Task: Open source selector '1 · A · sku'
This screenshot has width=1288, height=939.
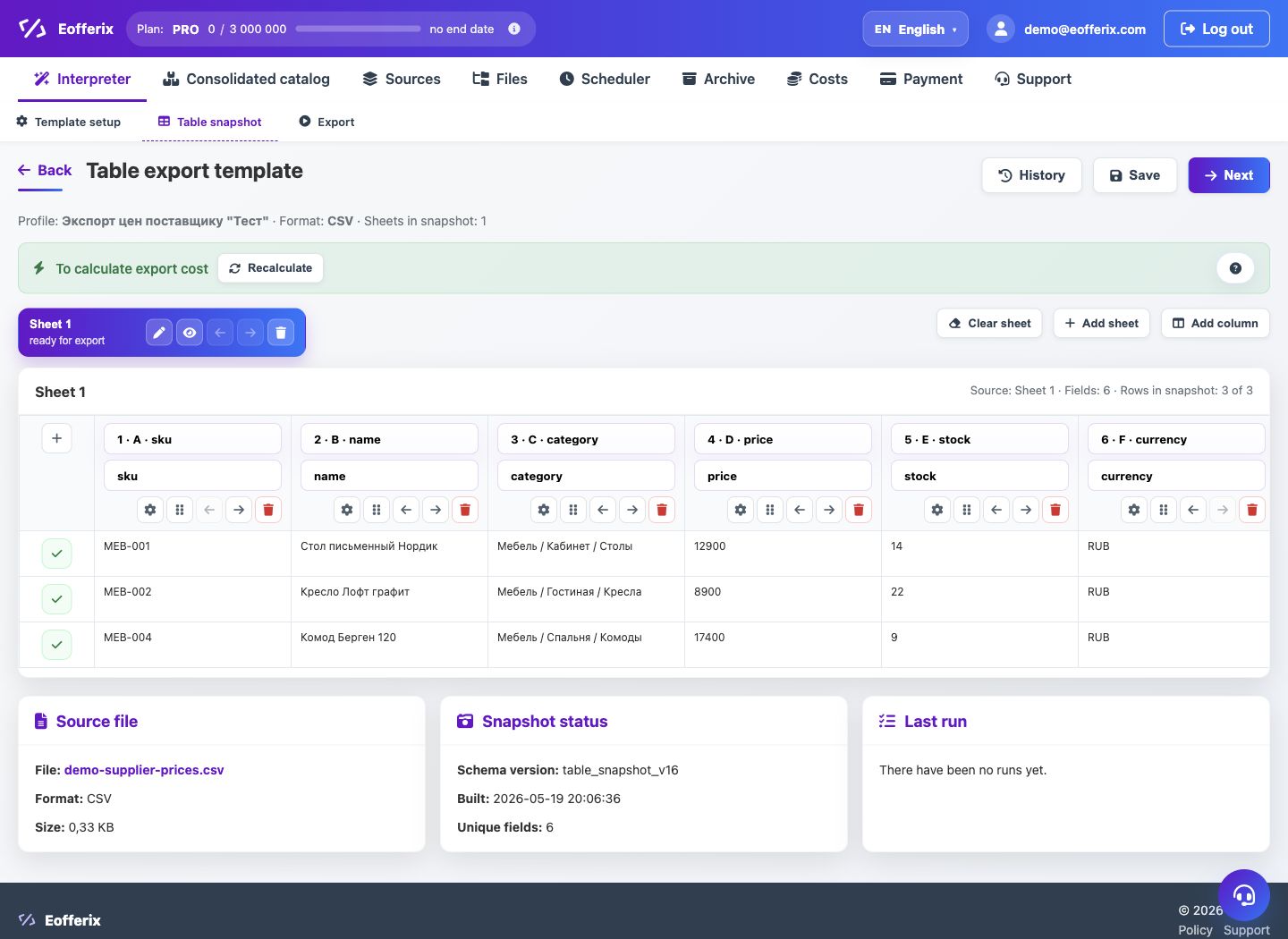Action: pos(192,439)
